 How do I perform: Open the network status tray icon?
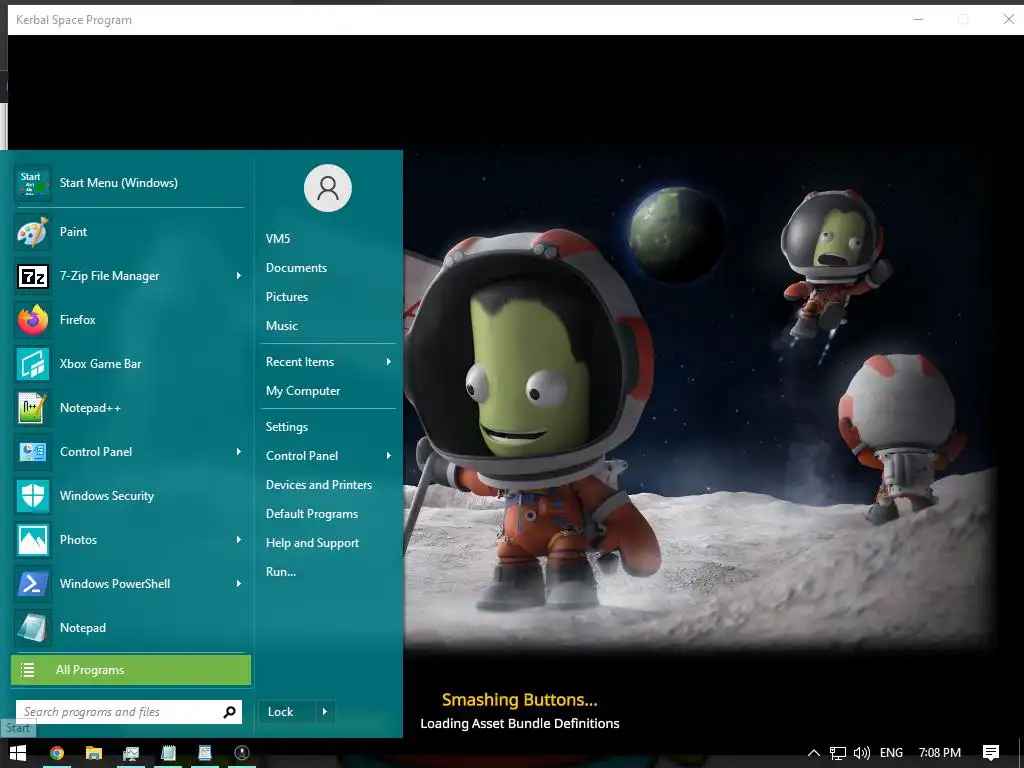[x=838, y=753]
